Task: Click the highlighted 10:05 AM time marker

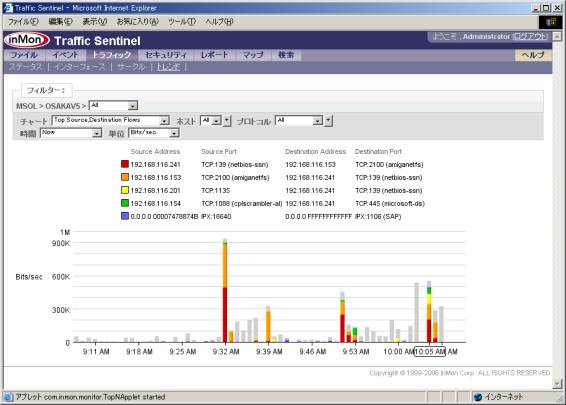Action: (x=430, y=352)
